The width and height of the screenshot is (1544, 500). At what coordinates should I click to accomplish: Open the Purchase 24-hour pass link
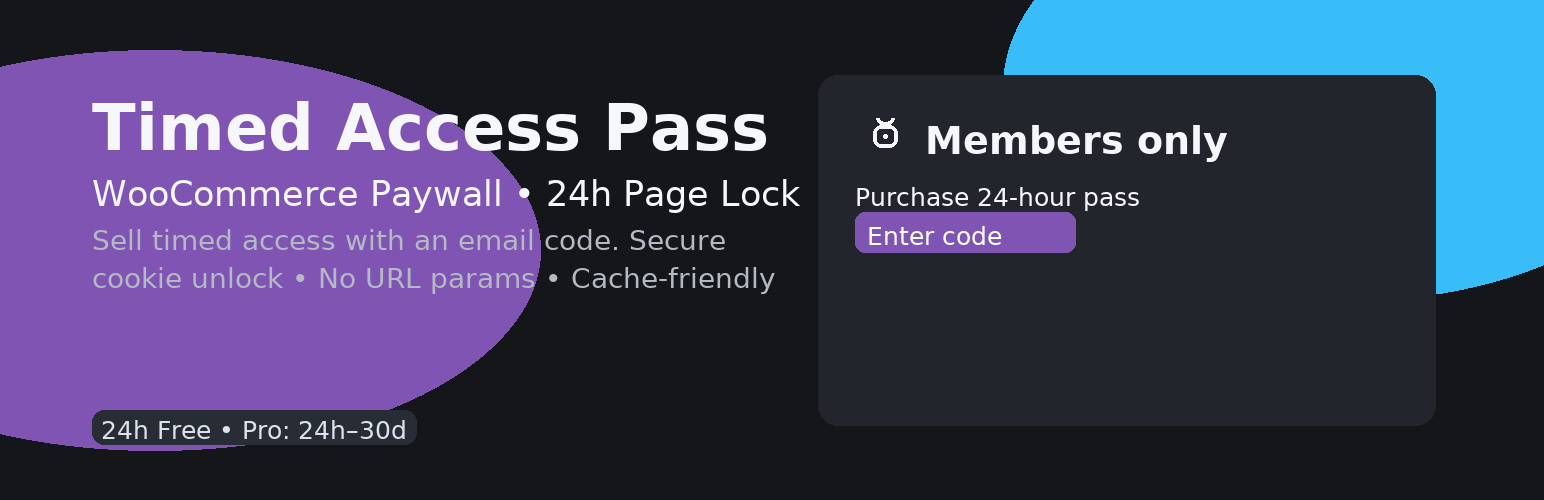tap(997, 198)
